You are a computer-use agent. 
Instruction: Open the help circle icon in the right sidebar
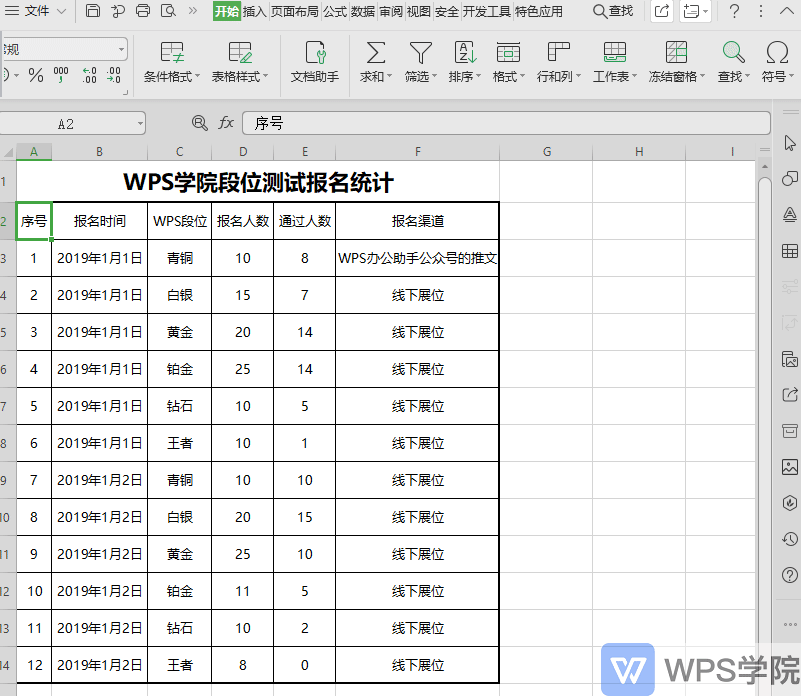790,575
